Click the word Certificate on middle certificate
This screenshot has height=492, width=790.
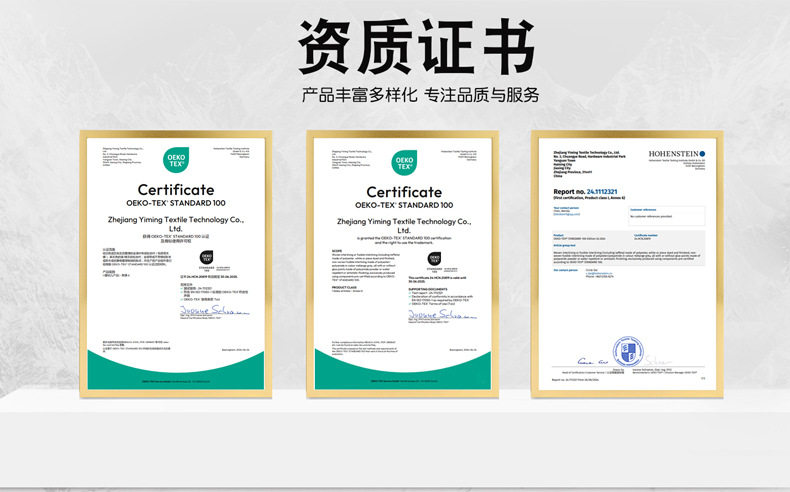(404, 192)
